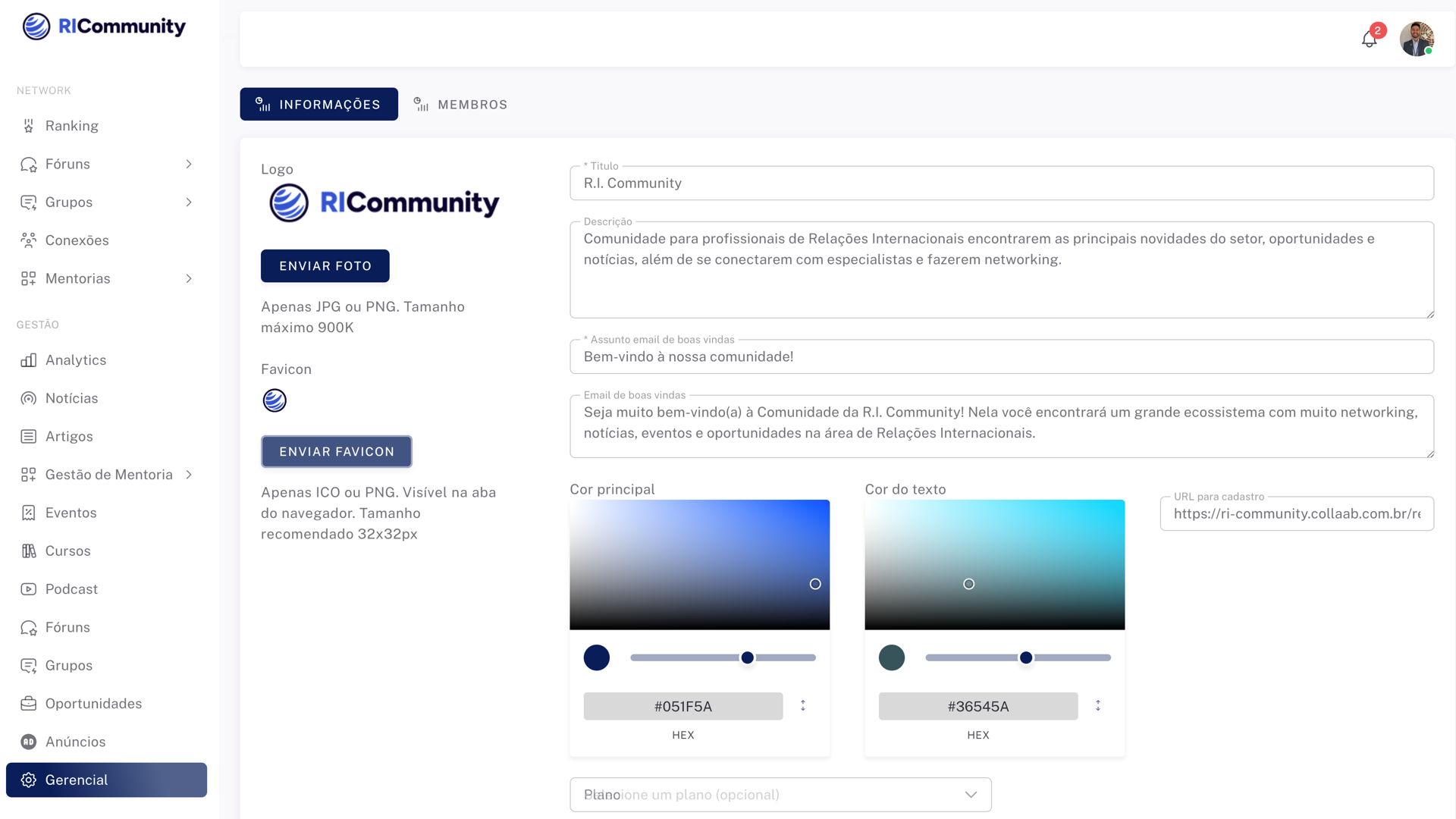Screen dimensions: 1456x819
Task: Open the Eventos sidebar item
Action: point(71,513)
